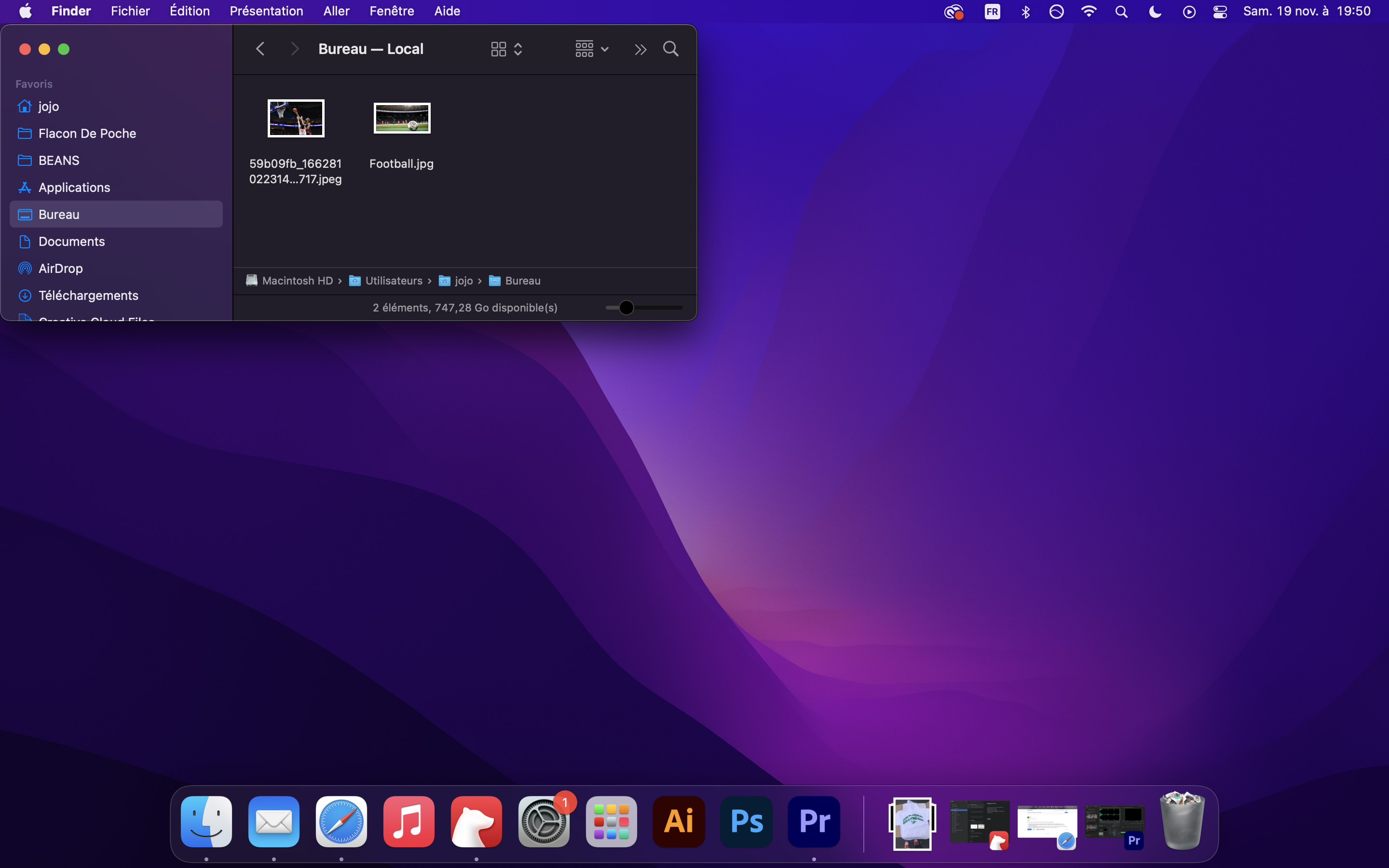Viewport: 1389px width, 868px height.
Task: Launch Adobe Illustrator from the Dock
Action: 679,822
